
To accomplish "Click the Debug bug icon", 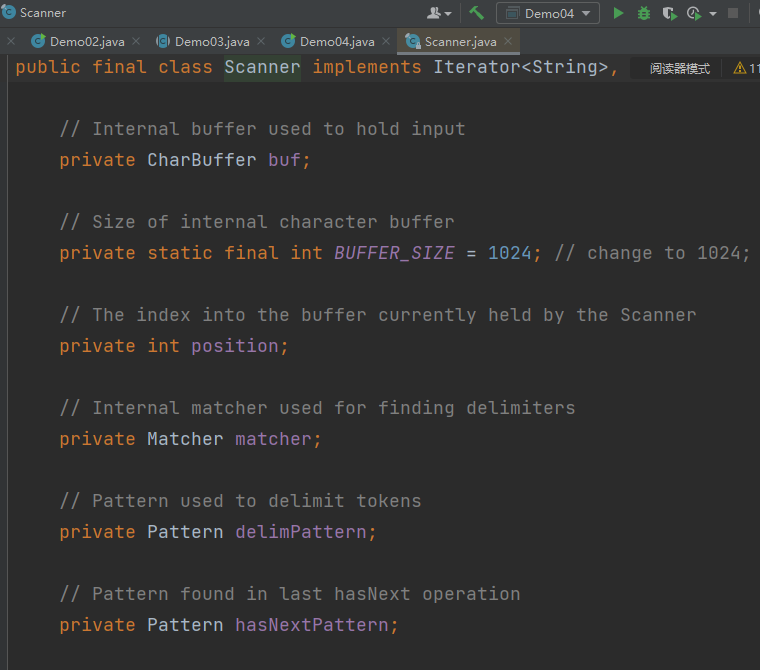I will 643,13.
